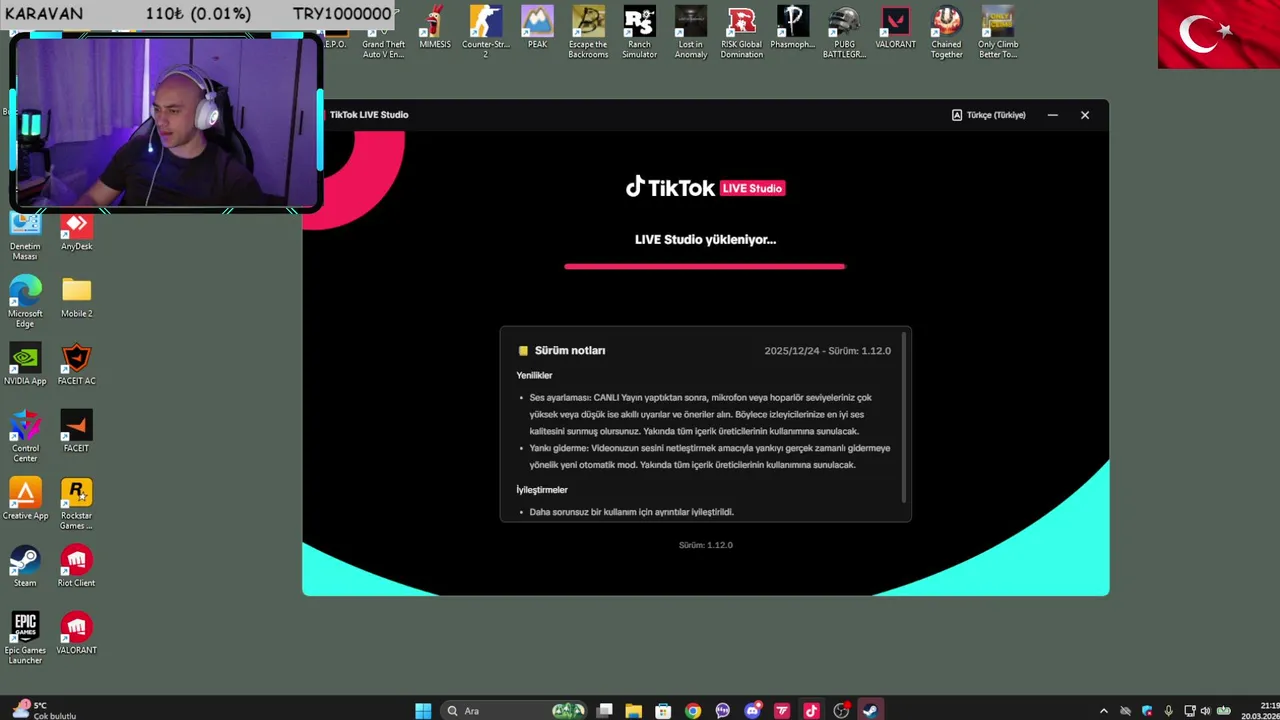Click the TikTok LIVE Studio logo
Viewport: 1280px width, 720px height.
click(706, 188)
